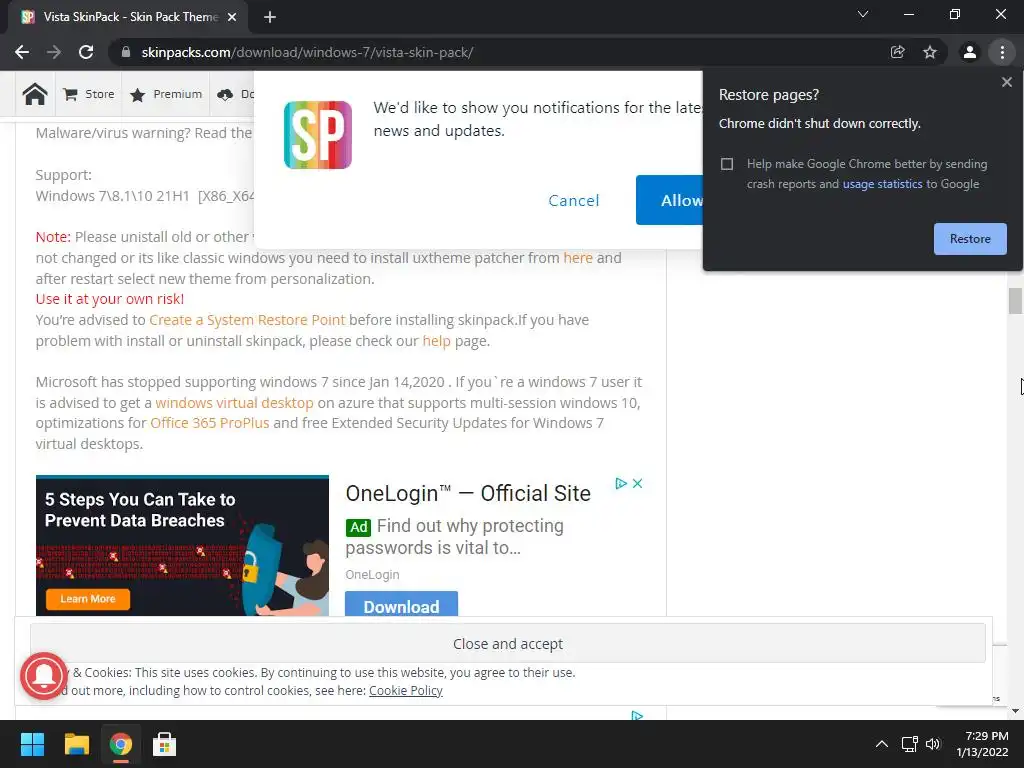Follow the 'here' uxtheme patcher link
Screen dimensions: 1024x768
[x=578, y=258]
